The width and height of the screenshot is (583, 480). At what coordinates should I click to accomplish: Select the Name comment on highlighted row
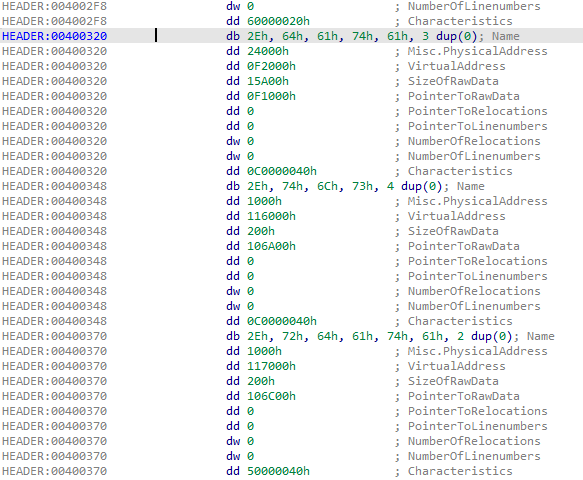[505, 36]
